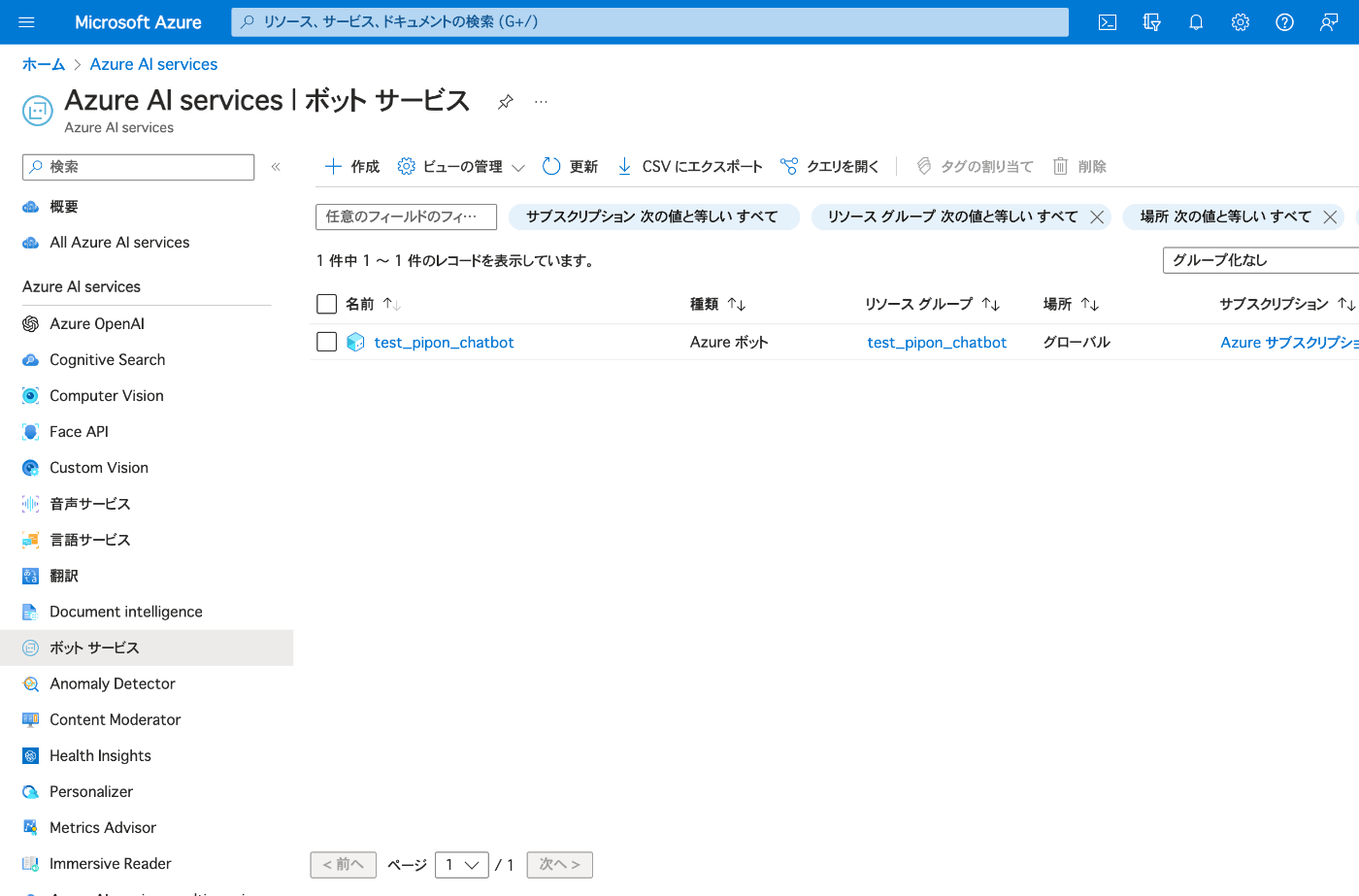
Task: Click the Face API icon
Action: [x=31, y=432]
